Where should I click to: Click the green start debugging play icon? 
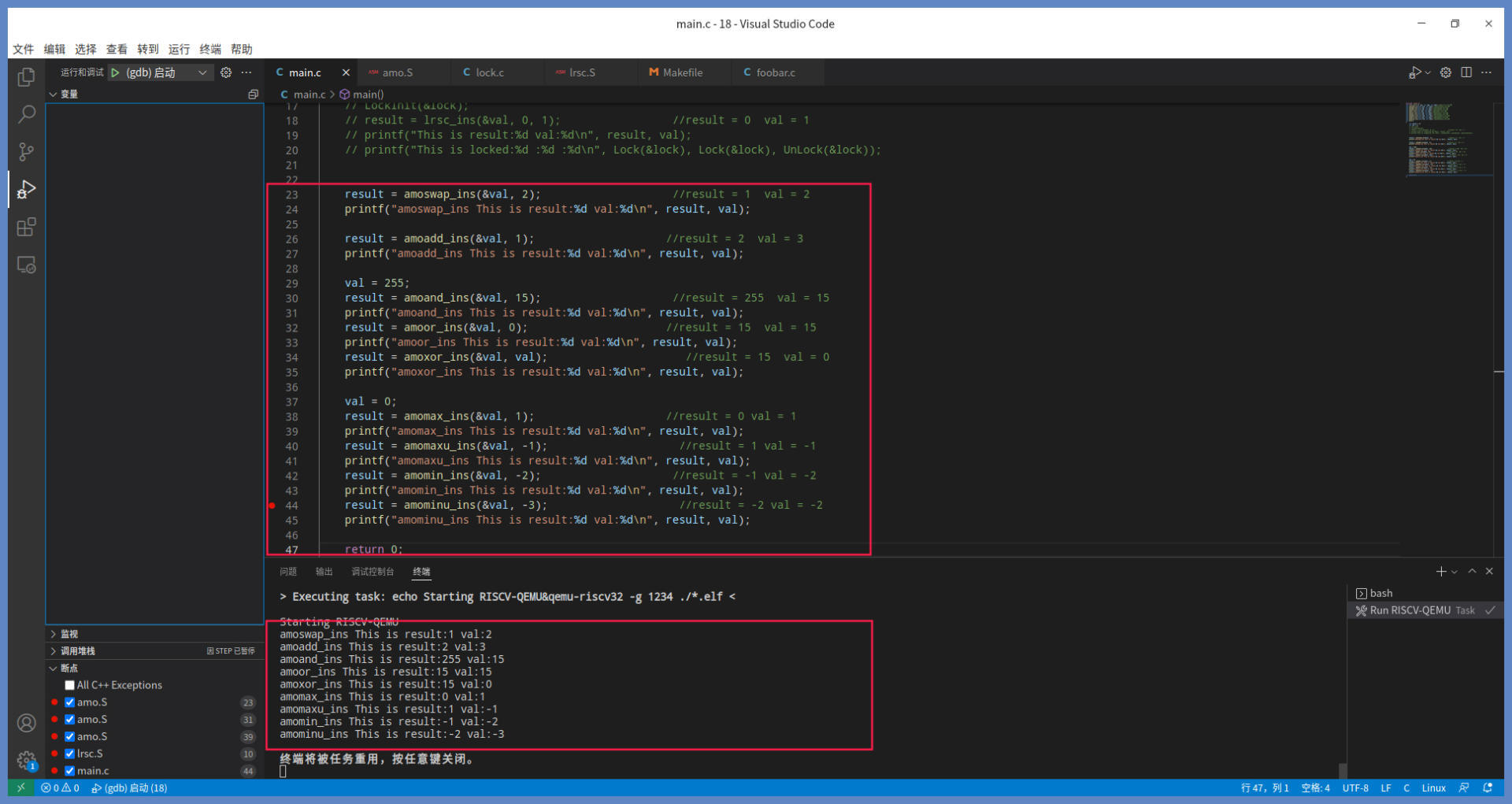pyautogui.click(x=116, y=72)
